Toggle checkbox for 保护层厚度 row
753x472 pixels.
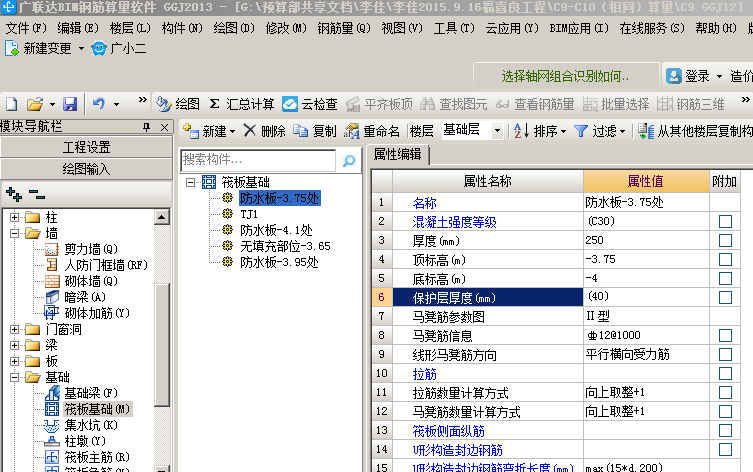(725, 297)
